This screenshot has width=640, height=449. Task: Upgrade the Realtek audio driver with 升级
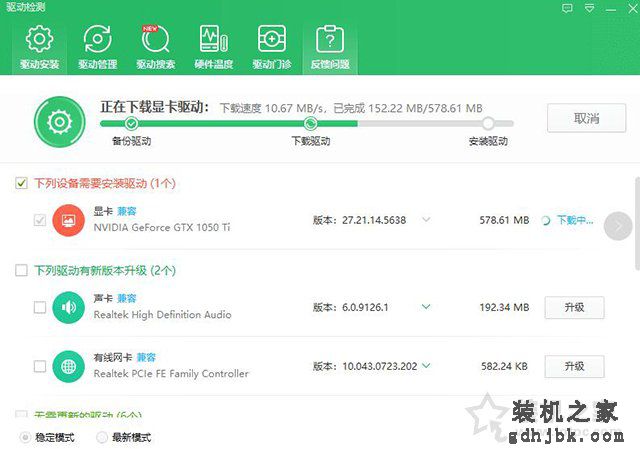pyautogui.click(x=574, y=307)
